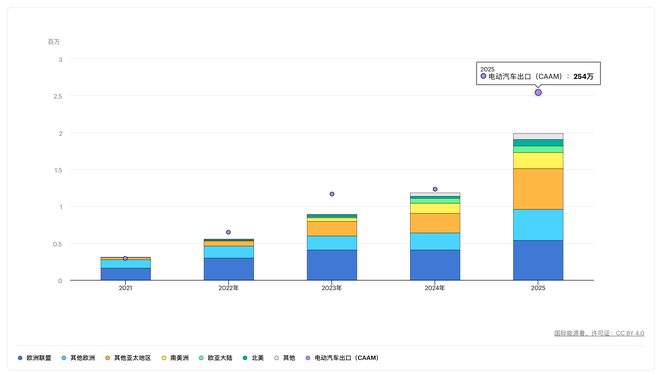Click the 2021 x-axis label
This screenshot has width=660, height=373.
tap(125, 288)
